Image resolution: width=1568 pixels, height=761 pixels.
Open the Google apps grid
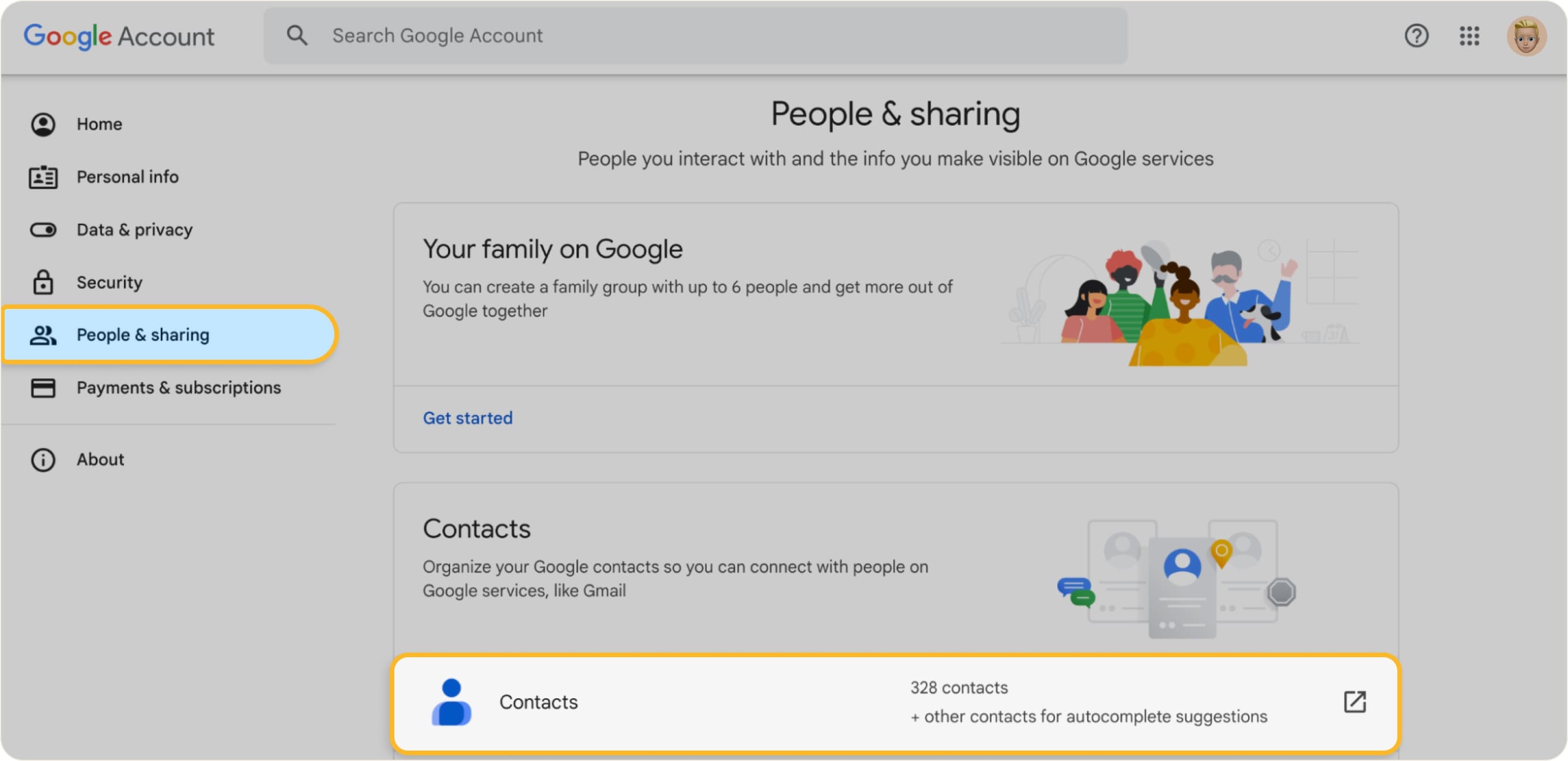click(x=1470, y=36)
